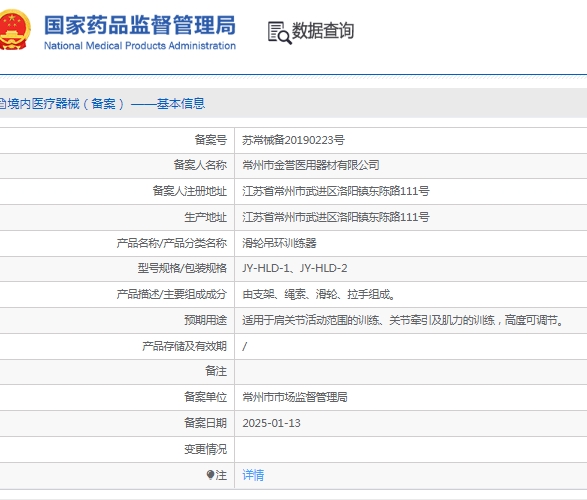Click registered address value in 备案人注册地址 row
Image resolution: width=587 pixels, height=500 pixels.
[x=335, y=191]
